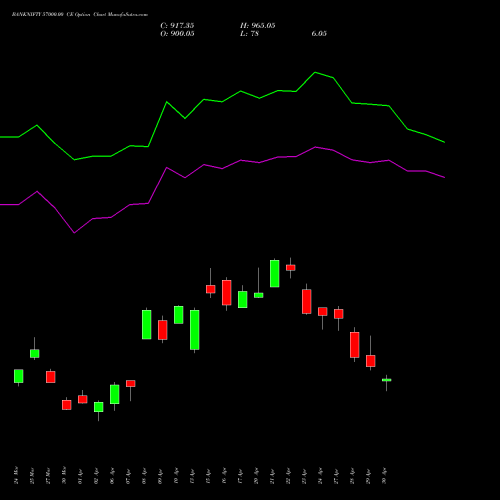The width and height of the screenshot is (500, 500).
Task: Select the 15 Apr date label
Action: 208,475
